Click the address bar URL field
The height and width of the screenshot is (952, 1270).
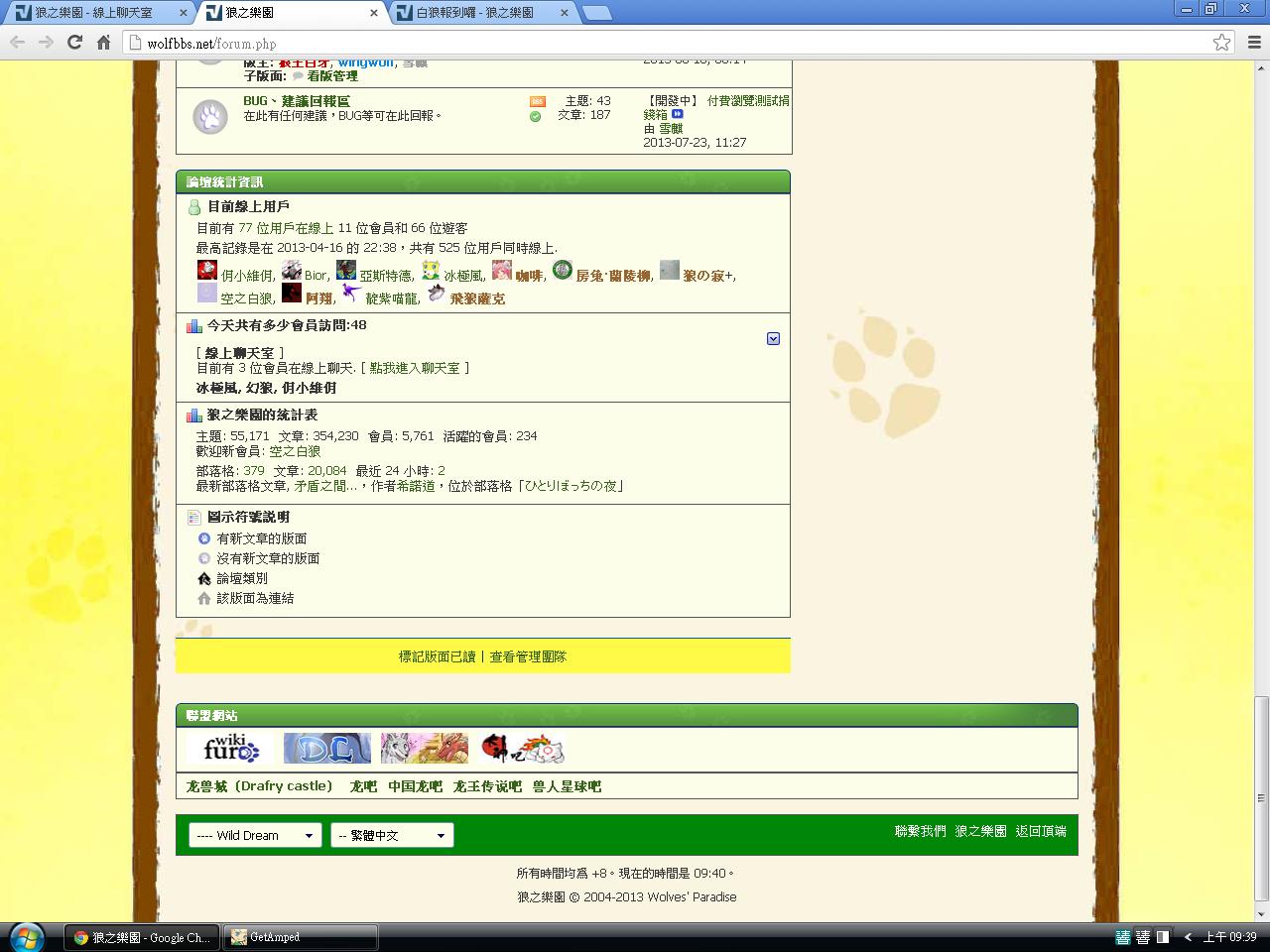(x=595, y=44)
